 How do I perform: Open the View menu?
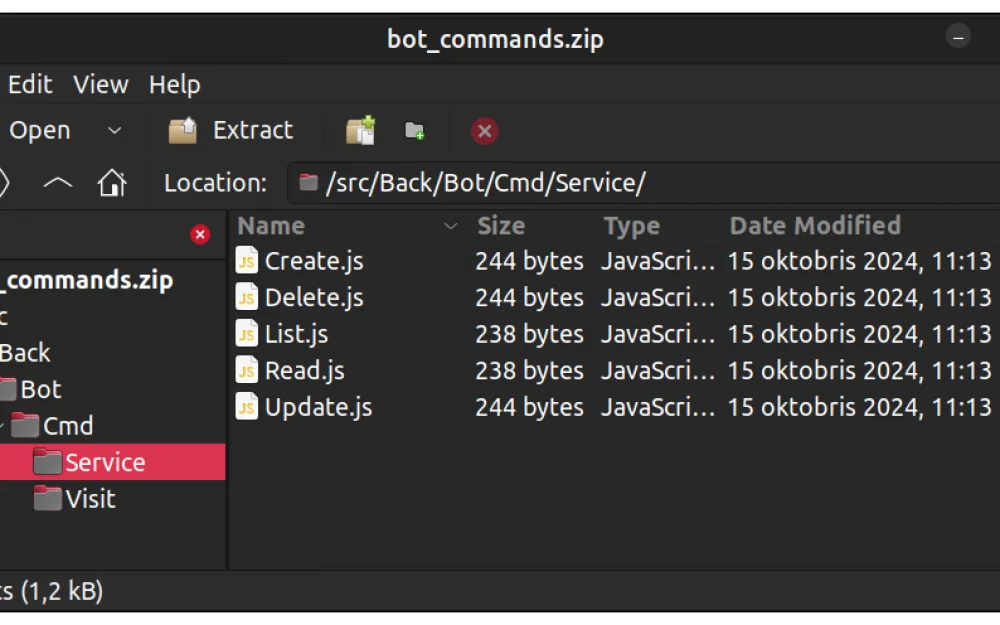coord(99,84)
